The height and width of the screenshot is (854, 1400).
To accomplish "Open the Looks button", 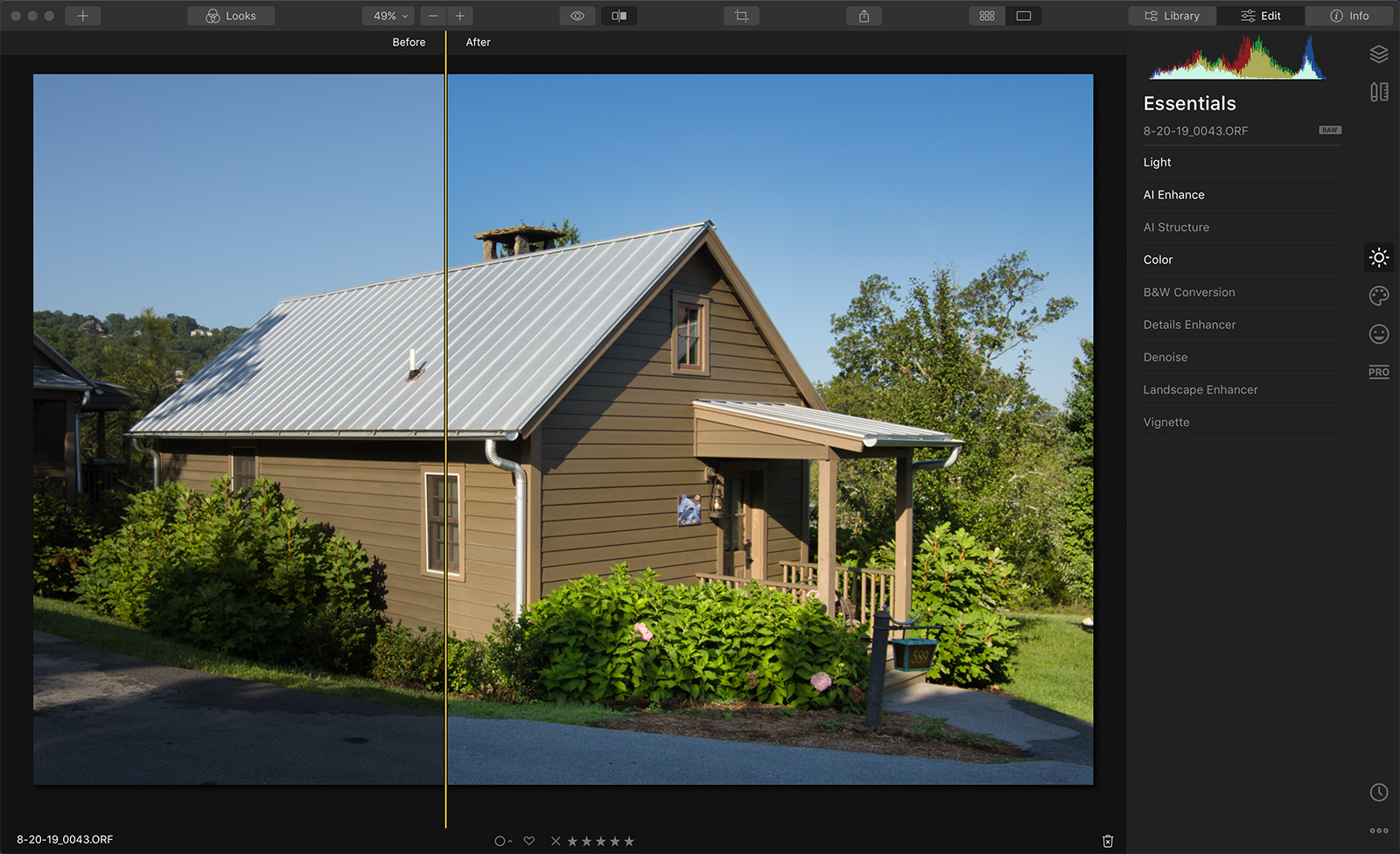I will click(231, 16).
